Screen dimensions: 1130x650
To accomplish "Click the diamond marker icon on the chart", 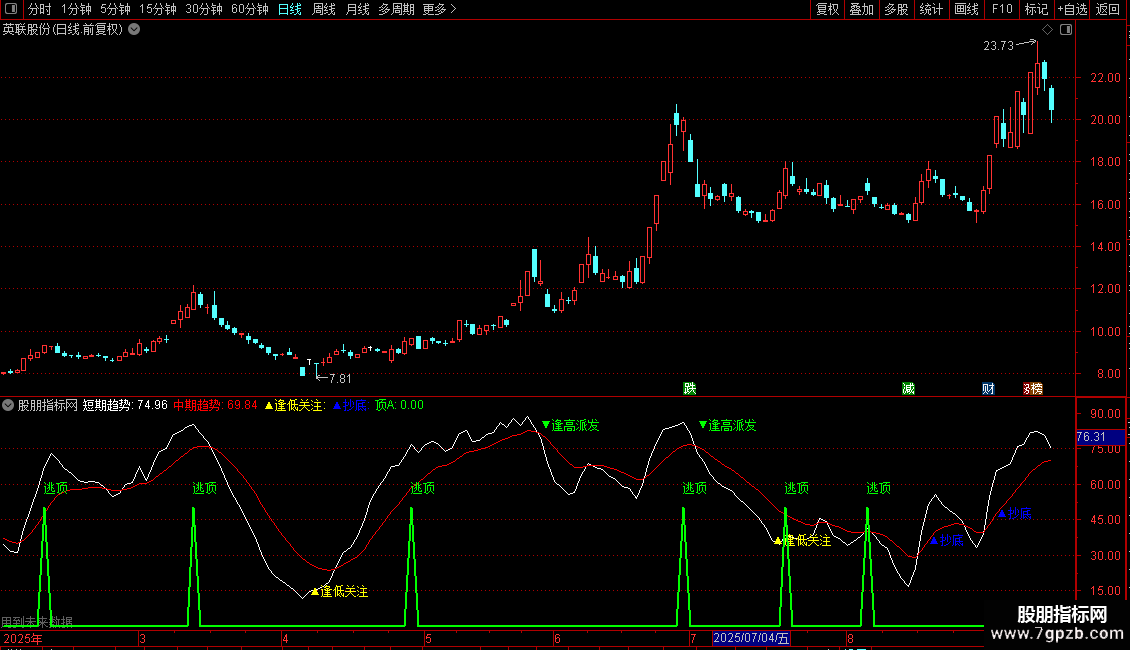I will tap(1047, 30).
